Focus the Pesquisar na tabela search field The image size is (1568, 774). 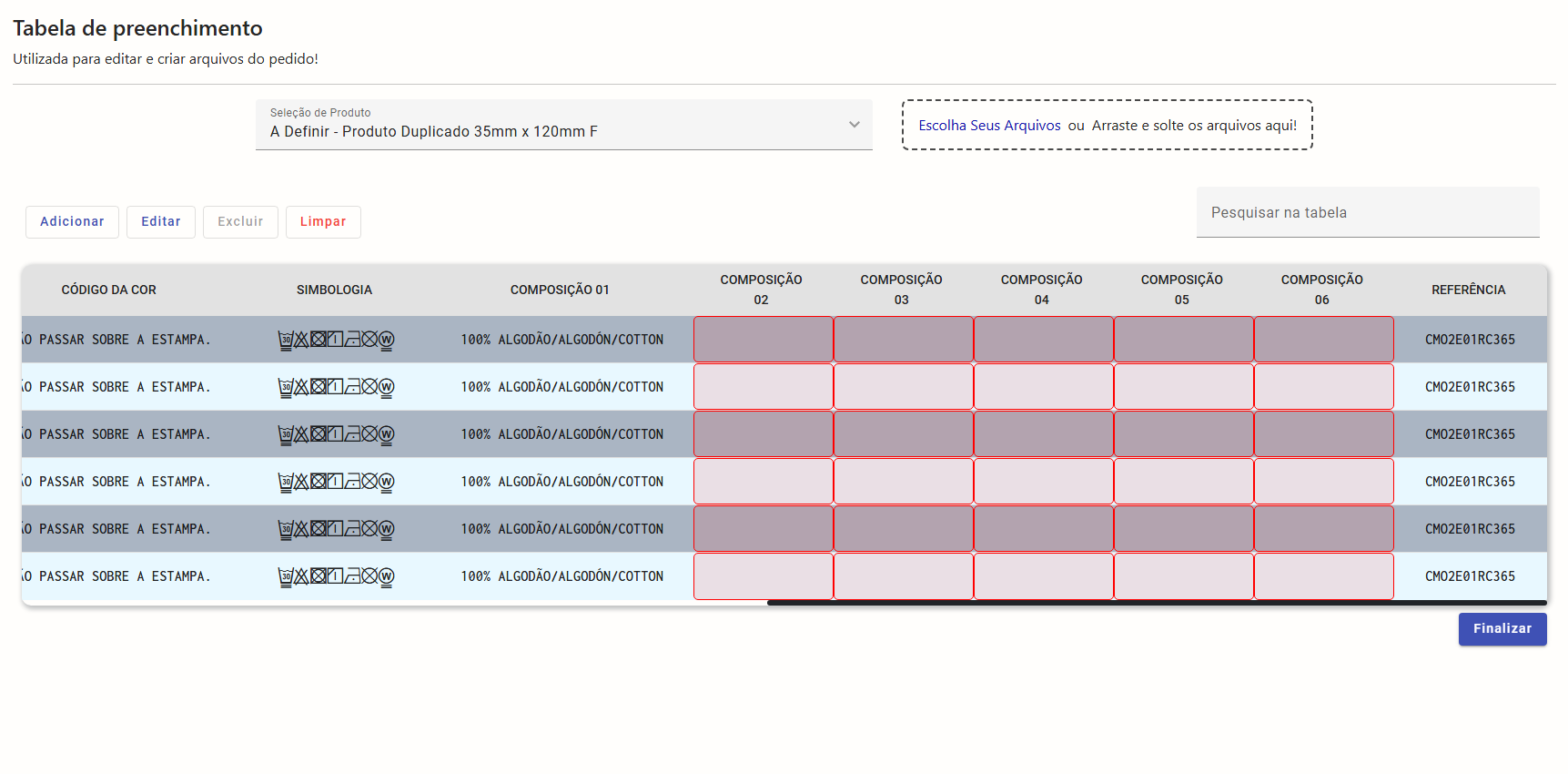coord(1367,213)
